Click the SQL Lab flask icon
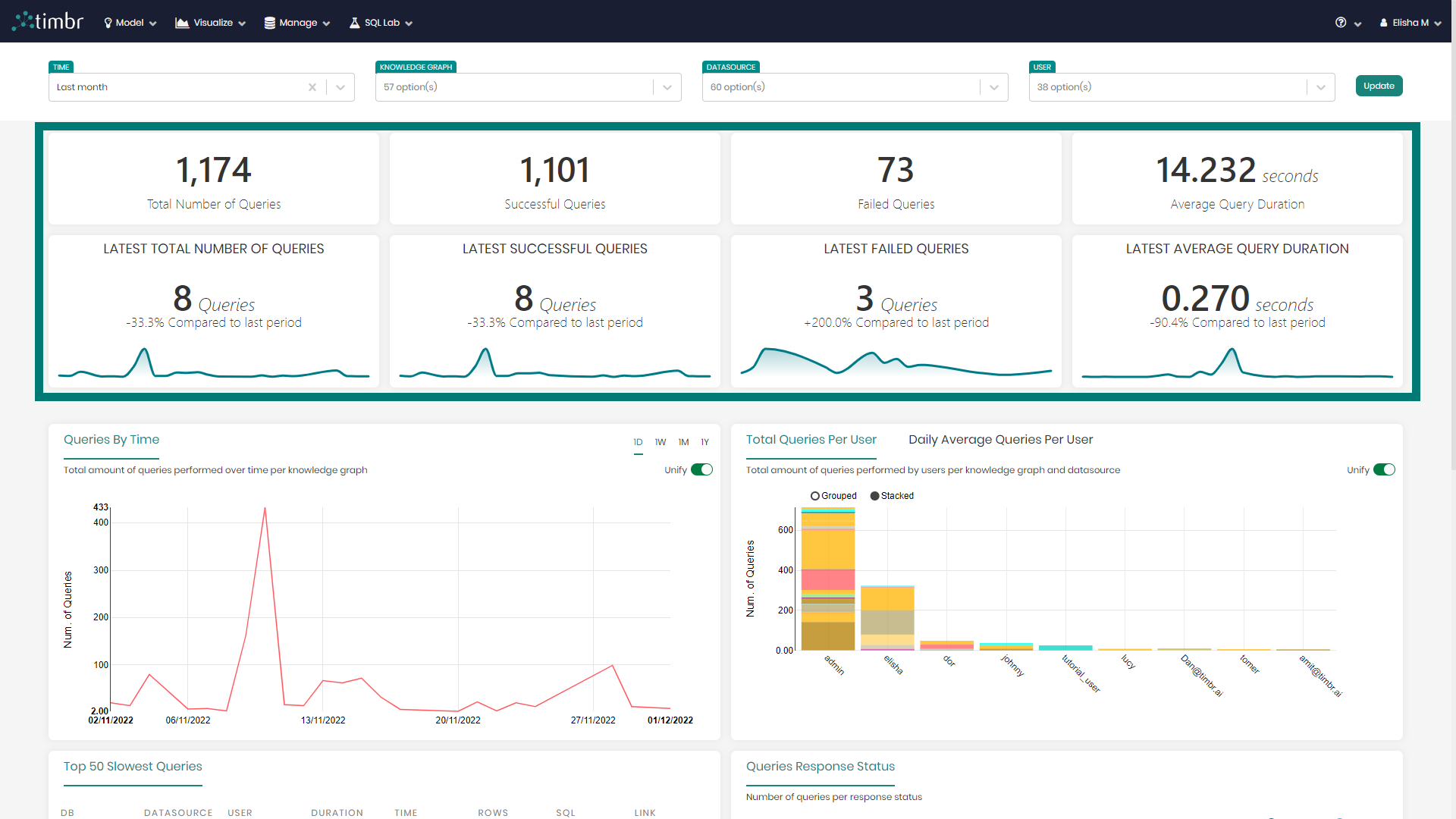The image size is (1456, 819). click(x=353, y=22)
